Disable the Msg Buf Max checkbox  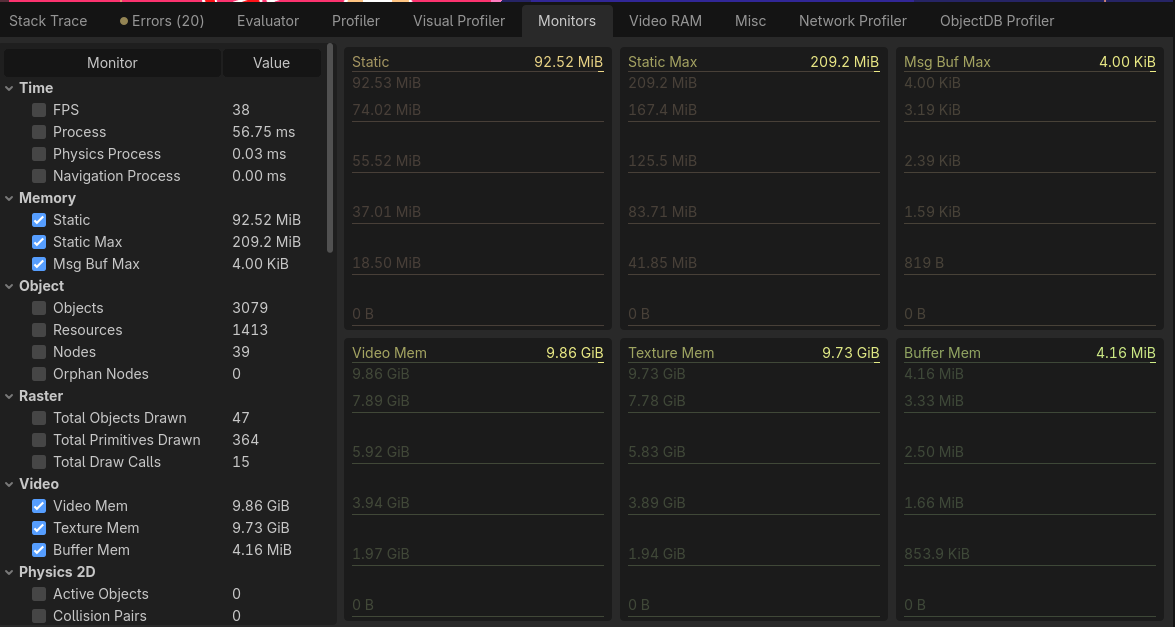[39, 264]
